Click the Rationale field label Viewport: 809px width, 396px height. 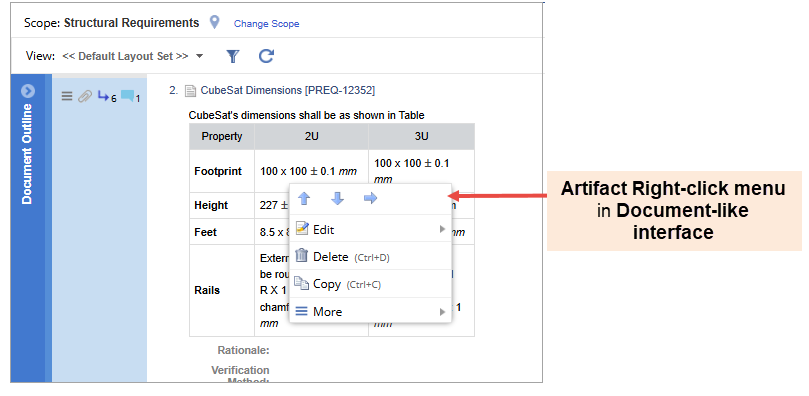(x=244, y=351)
